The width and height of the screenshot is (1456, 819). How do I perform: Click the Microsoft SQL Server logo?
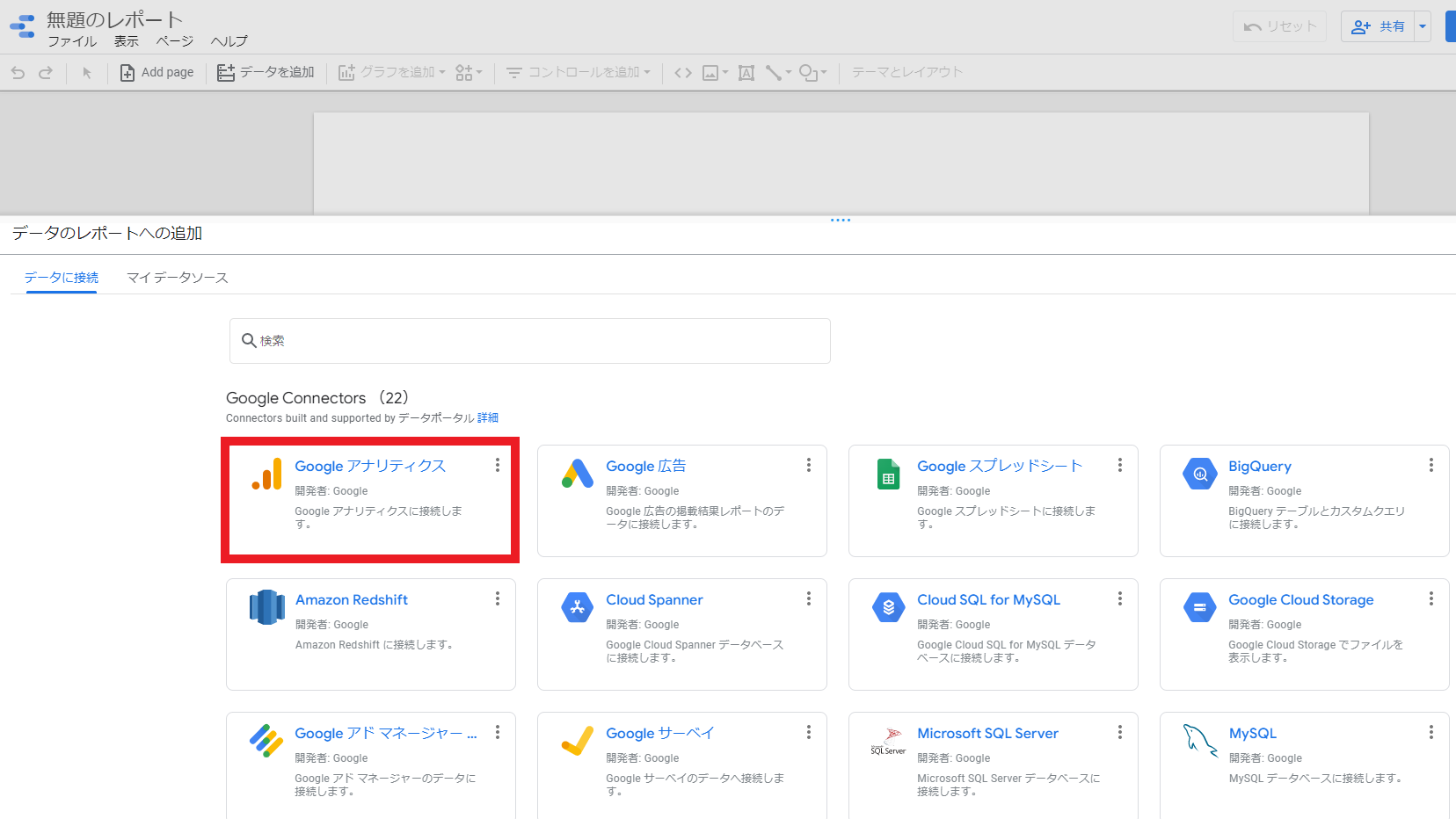tap(889, 741)
